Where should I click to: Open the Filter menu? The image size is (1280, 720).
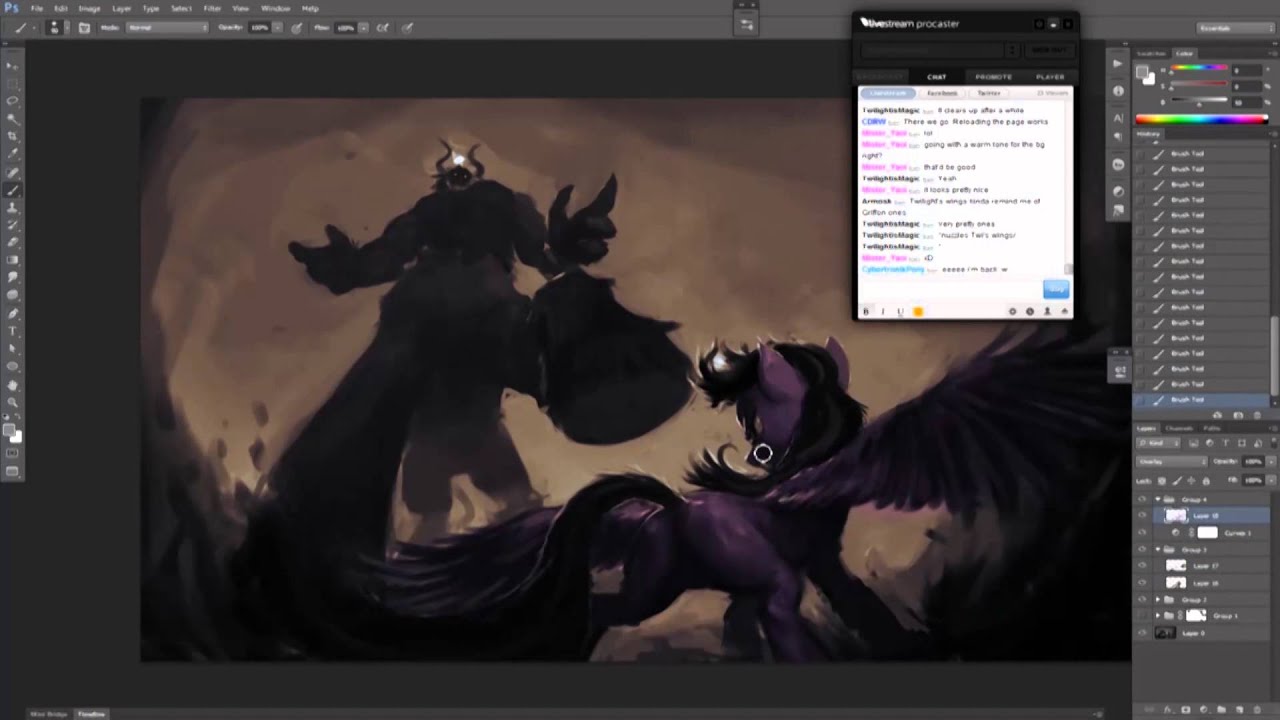(x=212, y=8)
